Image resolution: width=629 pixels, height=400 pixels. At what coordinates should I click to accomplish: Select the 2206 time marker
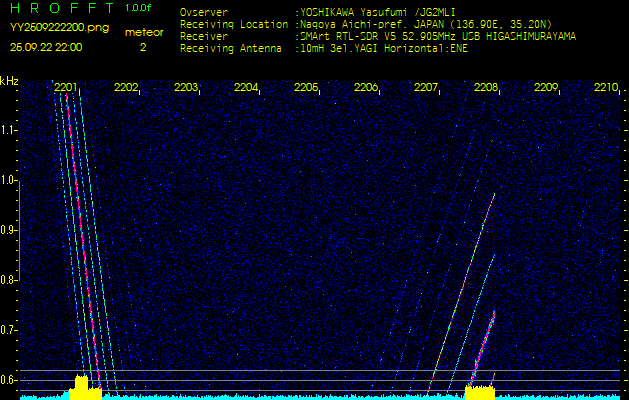(366, 88)
